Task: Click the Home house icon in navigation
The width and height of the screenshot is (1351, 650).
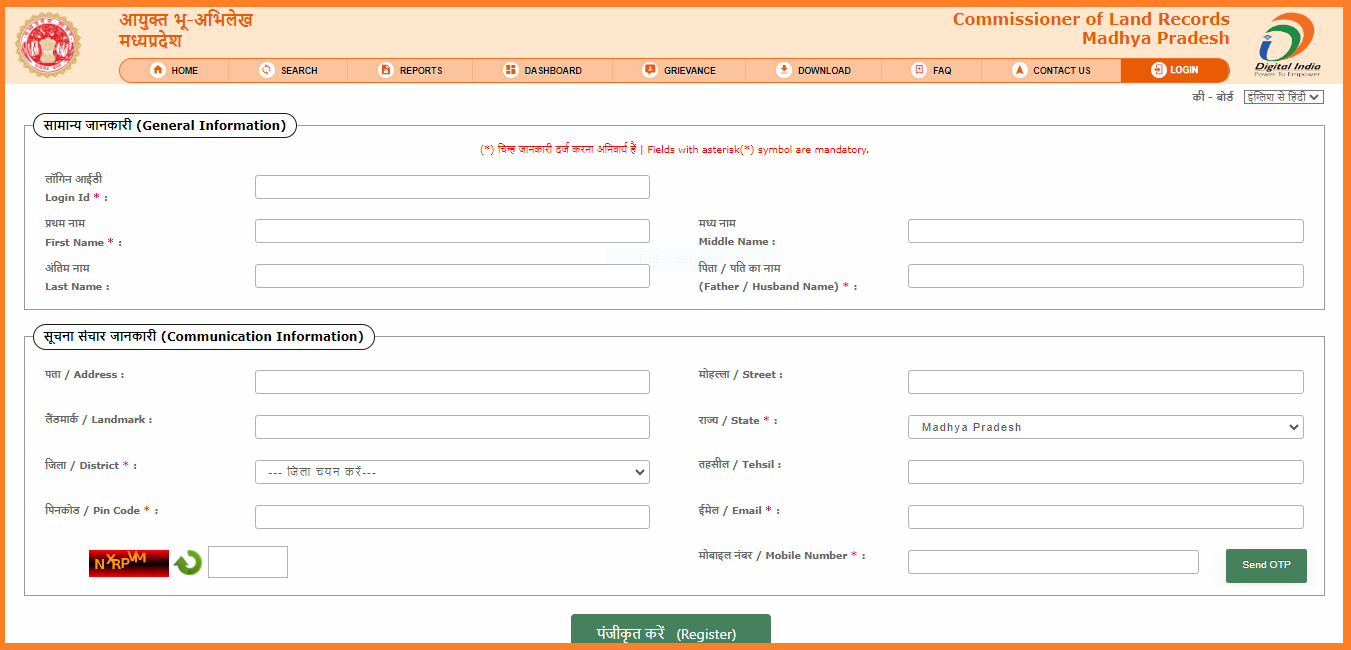Action: point(158,70)
